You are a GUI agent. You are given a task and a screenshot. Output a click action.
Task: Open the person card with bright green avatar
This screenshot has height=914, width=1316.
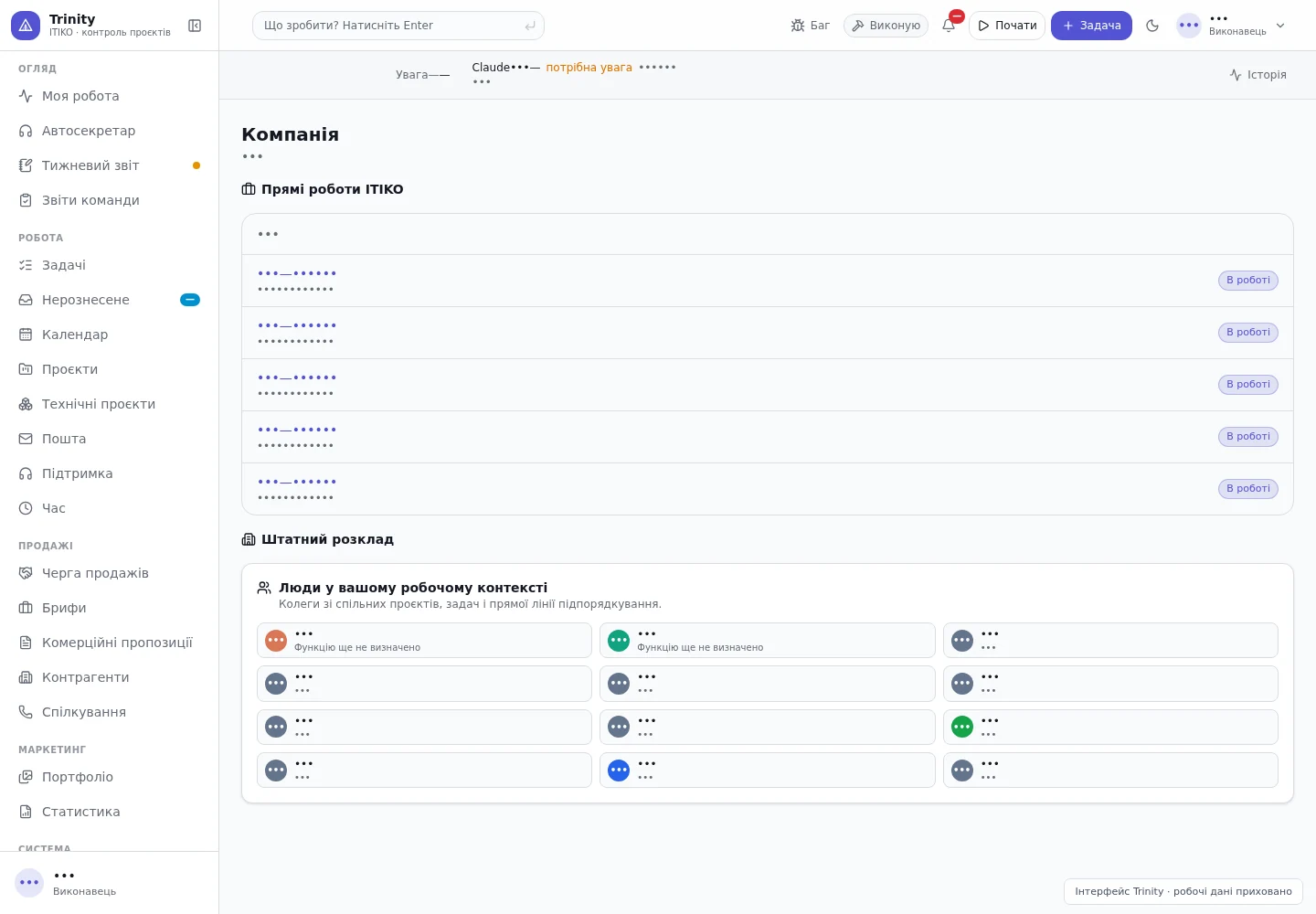pos(1110,727)
